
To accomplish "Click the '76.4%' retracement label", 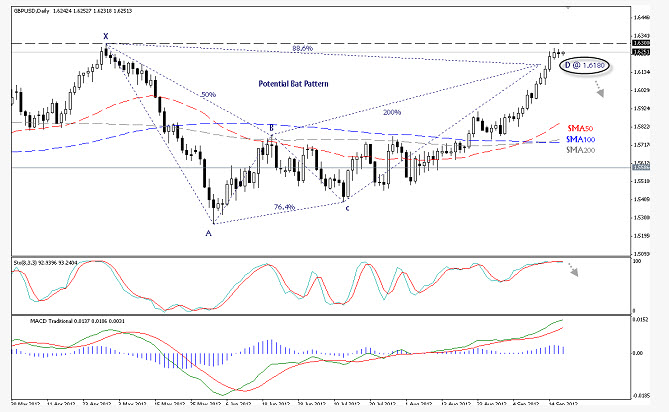I will pyautogui.click(x=284, y=207).
